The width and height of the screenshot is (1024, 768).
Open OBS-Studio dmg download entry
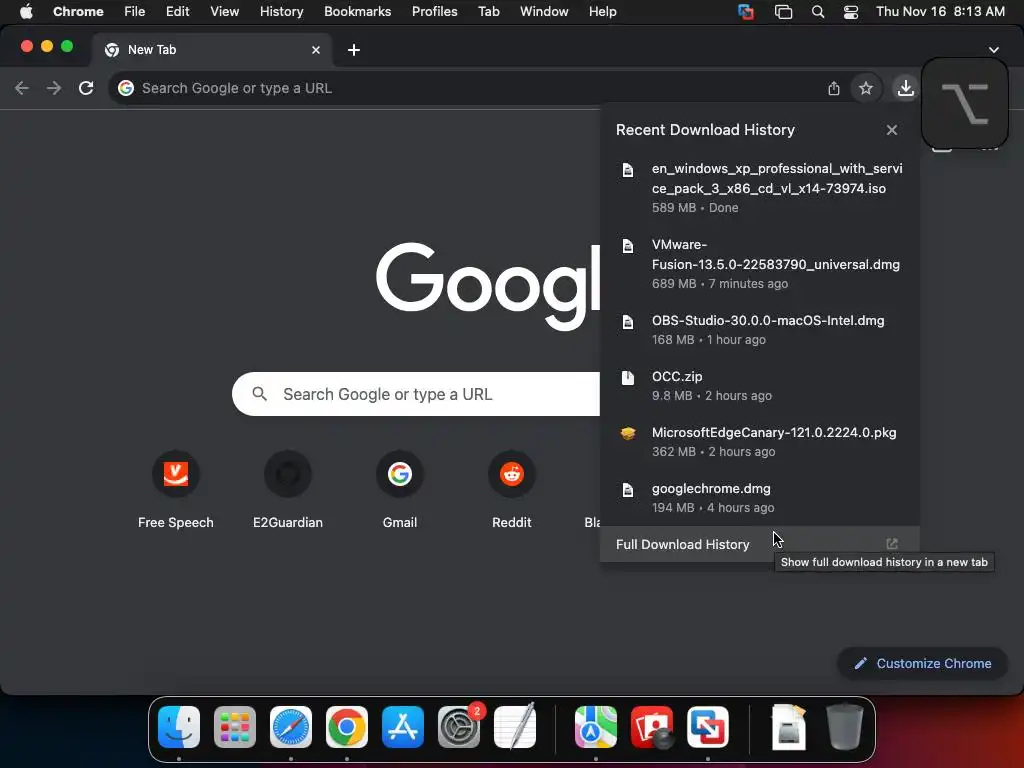click(760, 329)
